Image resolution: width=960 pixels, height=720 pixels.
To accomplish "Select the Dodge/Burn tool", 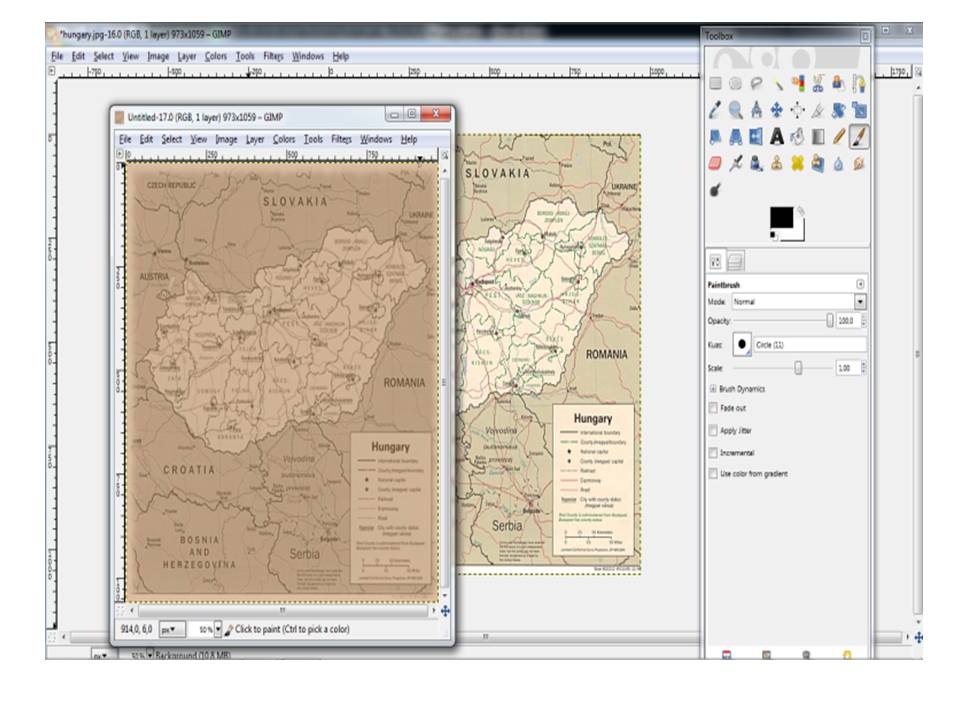I will (x=715, y=190).
